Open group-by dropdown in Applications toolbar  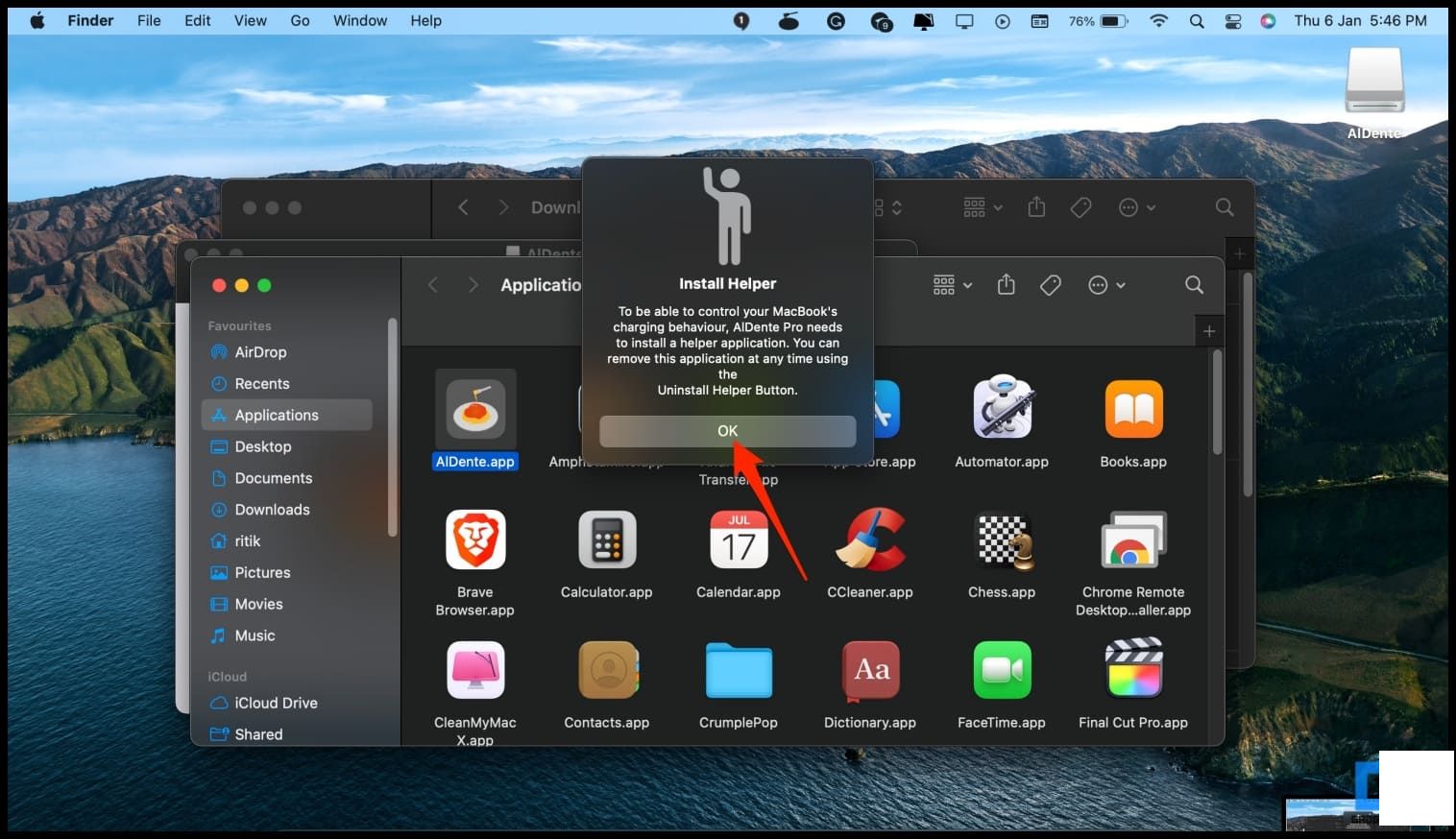click(x=953, y=285)
